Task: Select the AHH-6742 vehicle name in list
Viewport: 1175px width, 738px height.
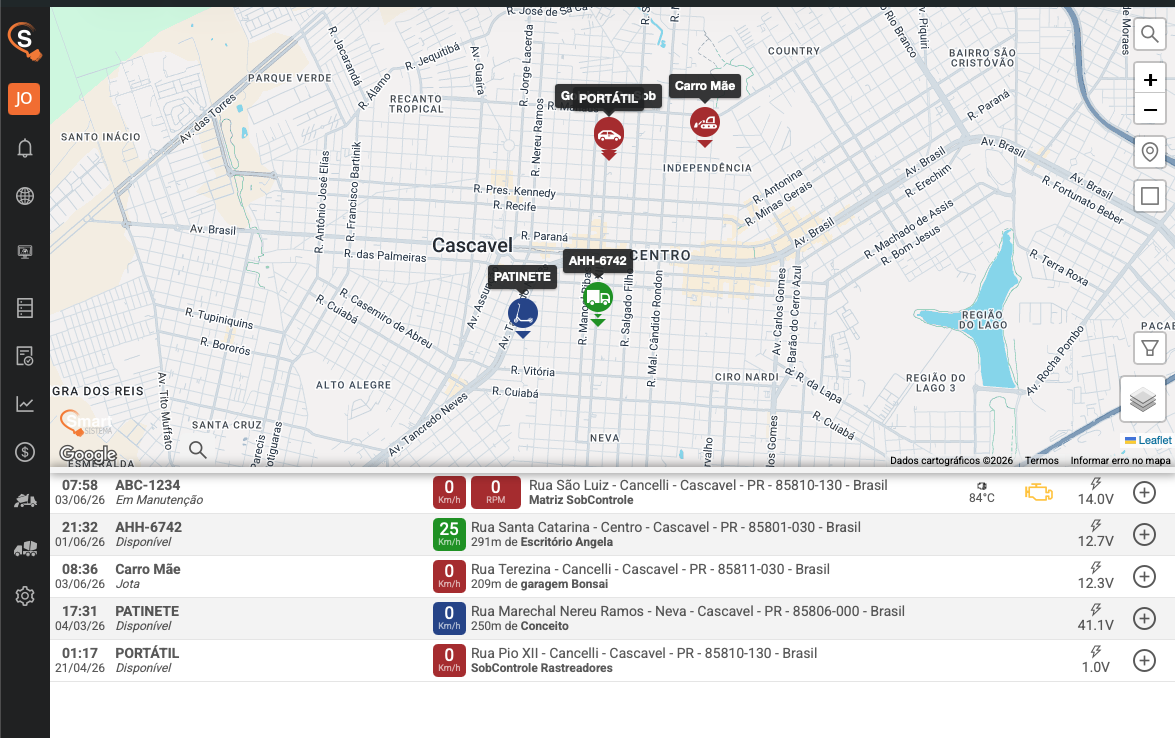Action: tap(148, 527)
